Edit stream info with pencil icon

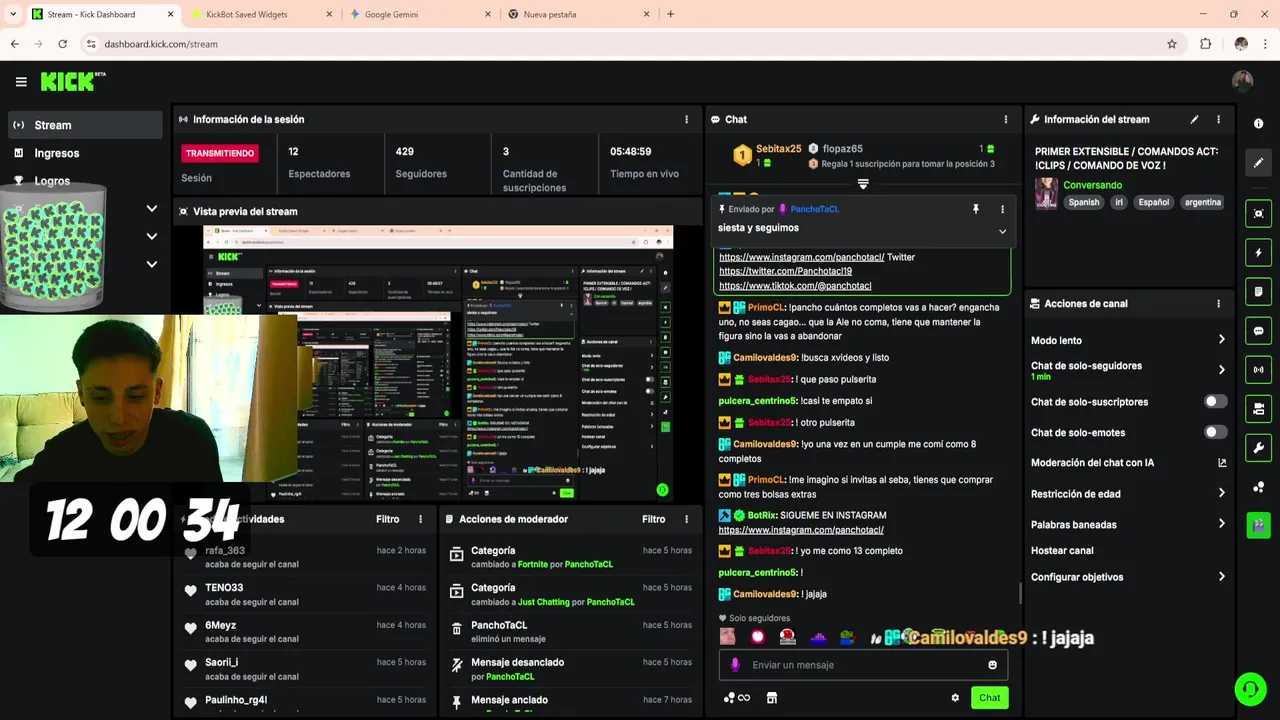click(x=1194, y=119)
